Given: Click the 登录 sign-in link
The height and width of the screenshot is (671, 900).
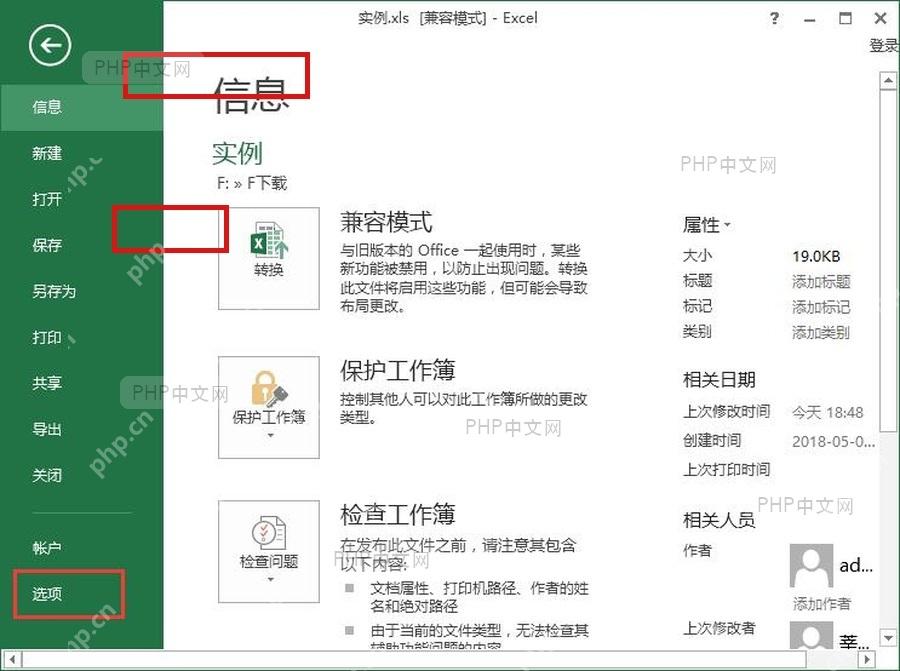Looking at the screenshot, I should click(884, 45).
